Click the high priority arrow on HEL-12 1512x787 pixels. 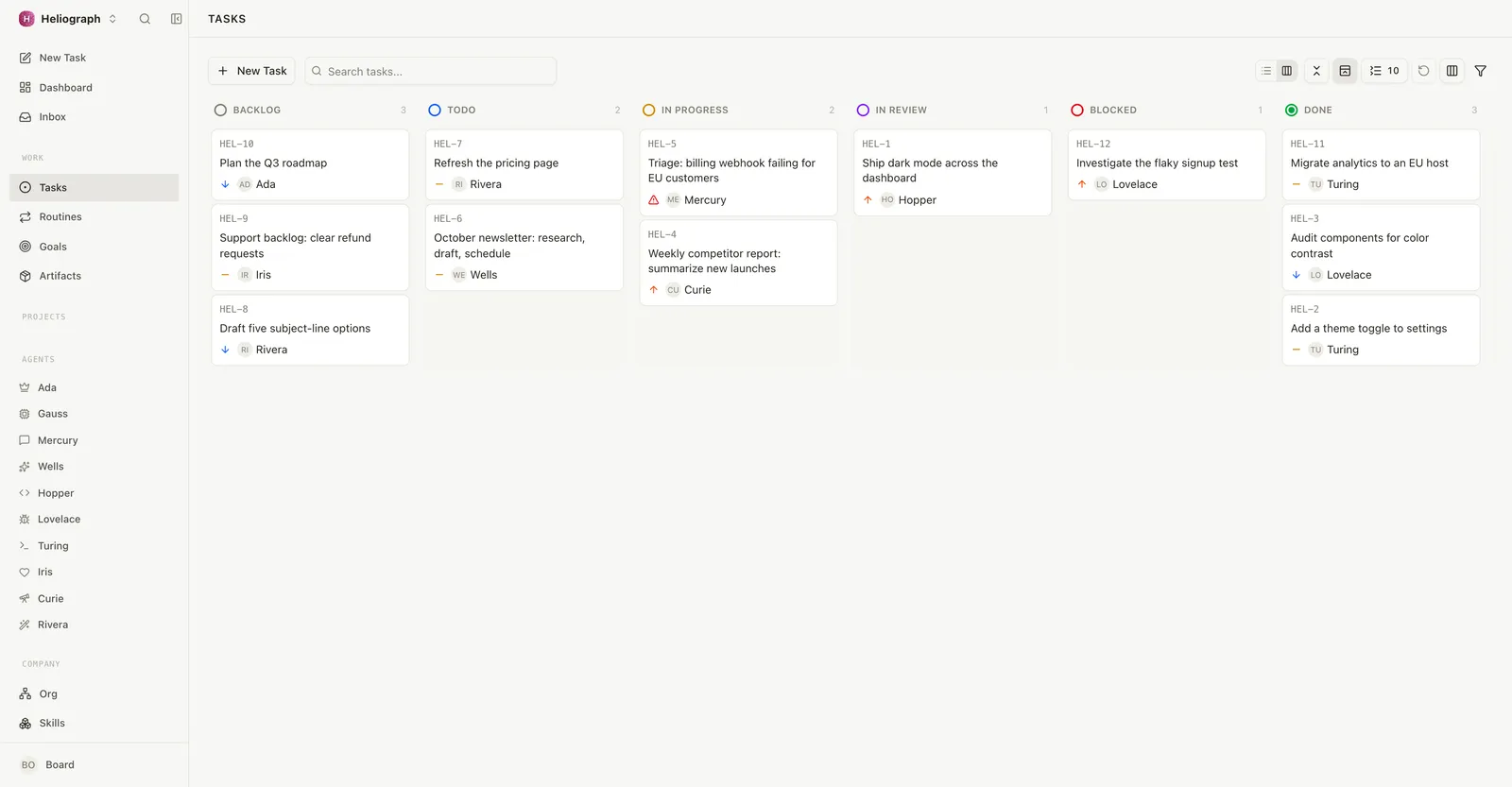[1082, 184]
